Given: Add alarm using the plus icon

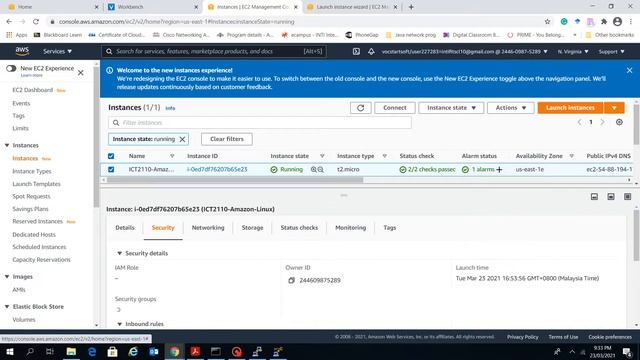Looking at the screenshot, I should click(499, 169).
